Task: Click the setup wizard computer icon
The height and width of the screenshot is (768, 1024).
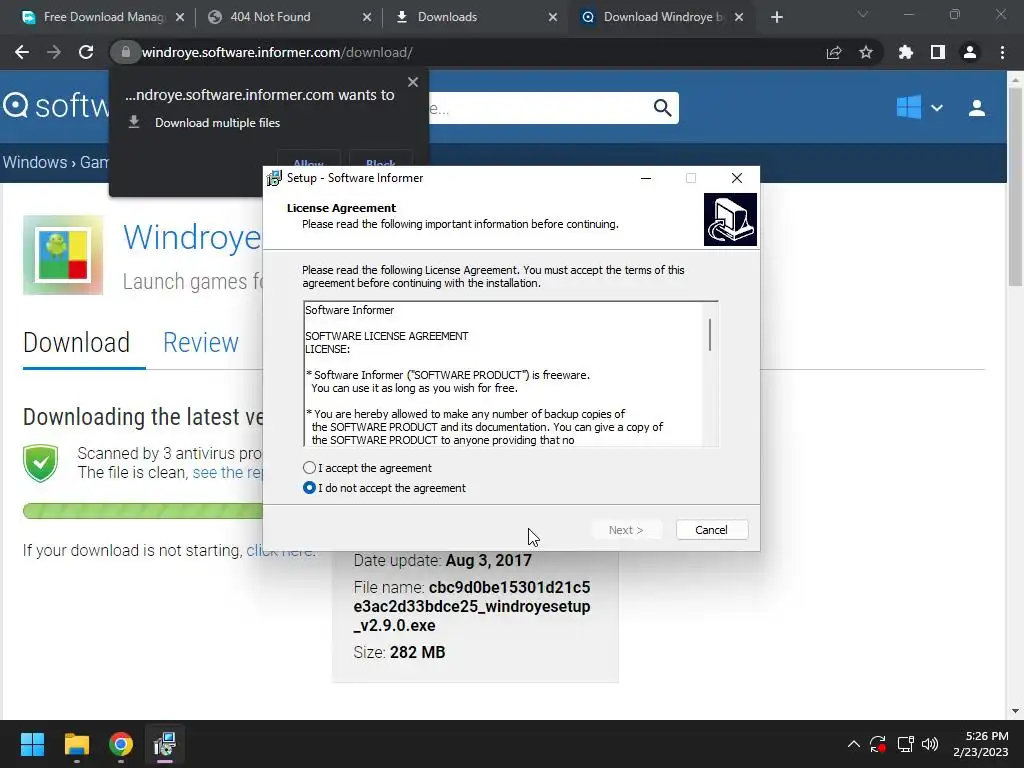Action: pos(730,219)
